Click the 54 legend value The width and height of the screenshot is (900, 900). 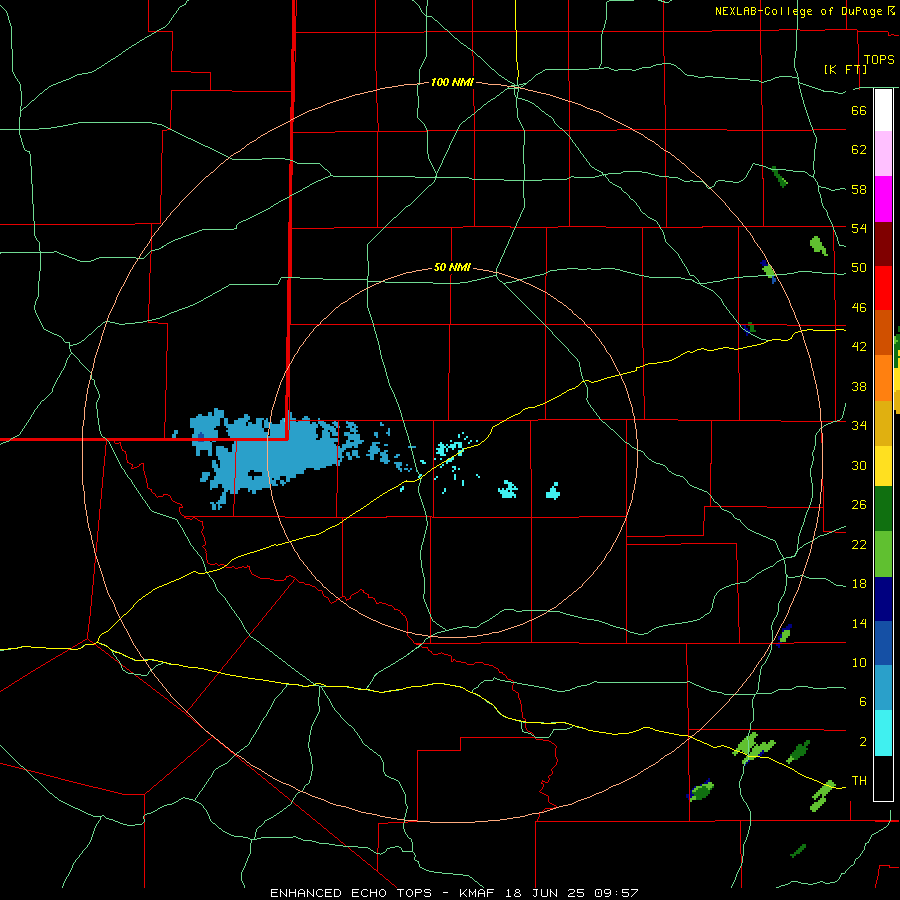tap(859, 228)
